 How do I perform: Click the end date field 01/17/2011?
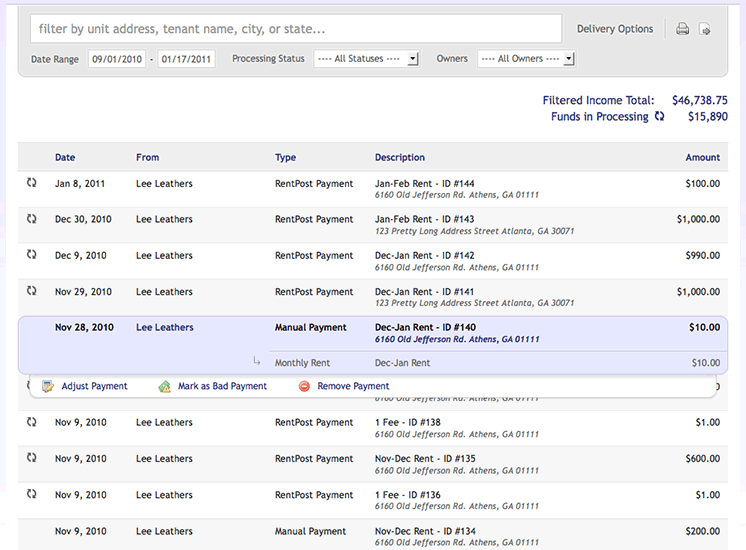[186, 59]
